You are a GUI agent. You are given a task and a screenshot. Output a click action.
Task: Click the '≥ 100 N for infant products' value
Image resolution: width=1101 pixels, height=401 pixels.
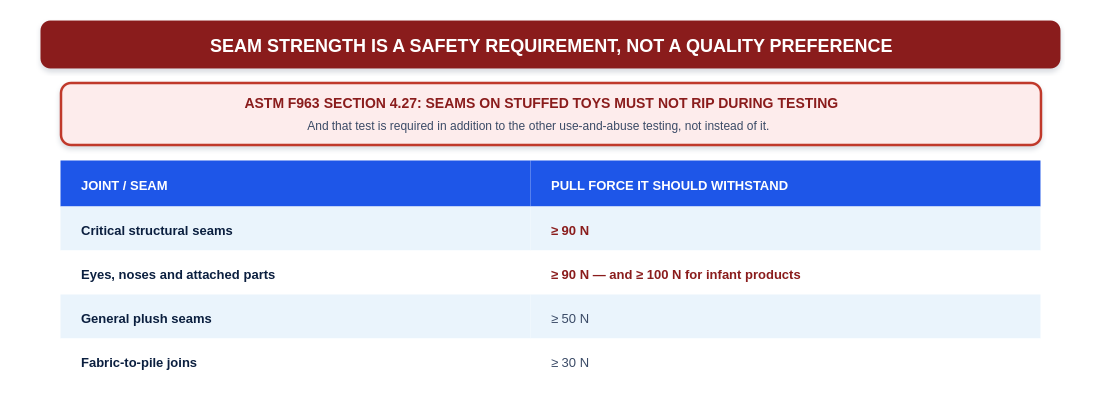click(x=718, y=275)
